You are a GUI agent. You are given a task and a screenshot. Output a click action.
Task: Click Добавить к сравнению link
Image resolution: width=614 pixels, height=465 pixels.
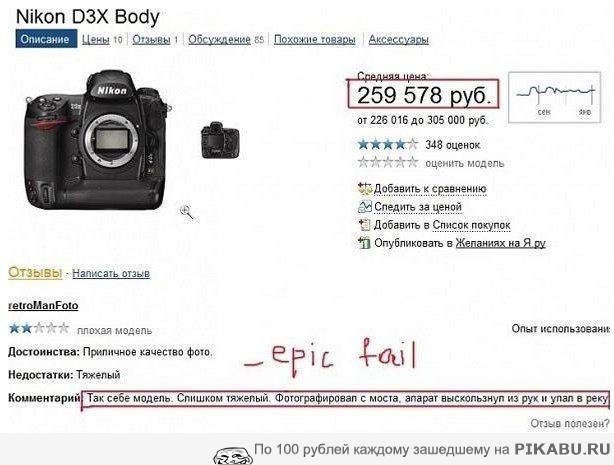[430, 188]
